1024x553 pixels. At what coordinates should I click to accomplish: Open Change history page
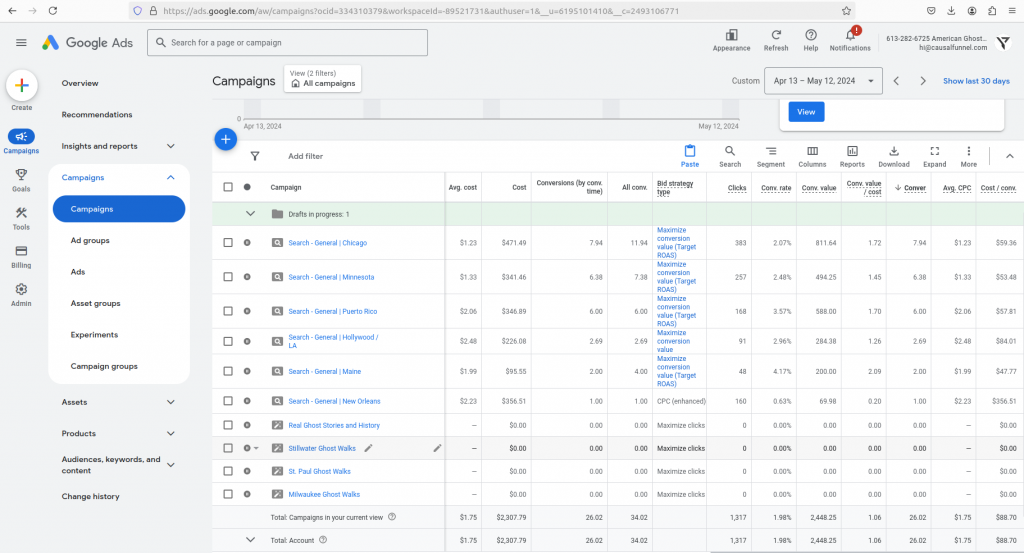click(x=90, y=496)
